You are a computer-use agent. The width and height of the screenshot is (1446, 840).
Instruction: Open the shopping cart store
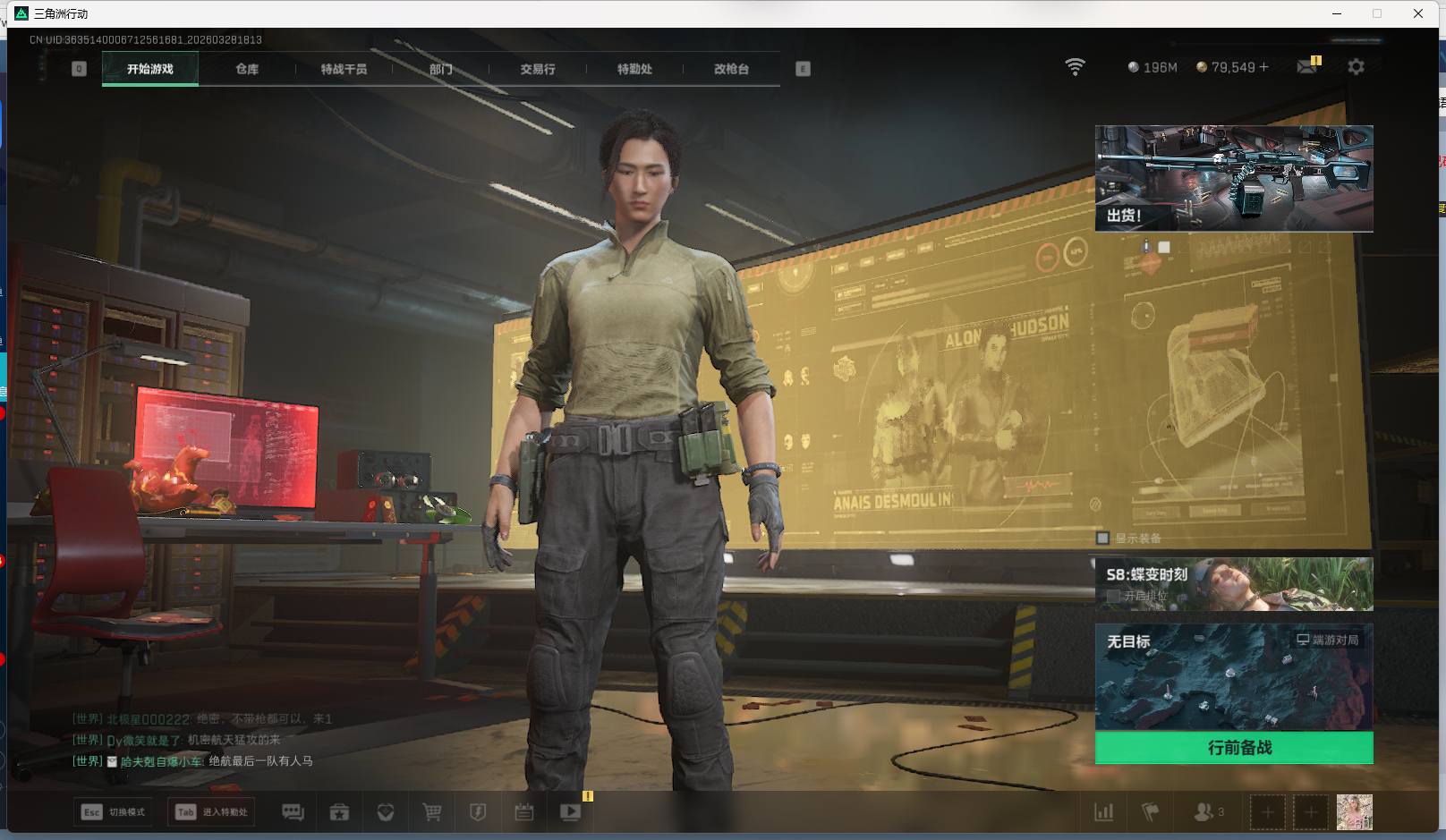(432, 812)
